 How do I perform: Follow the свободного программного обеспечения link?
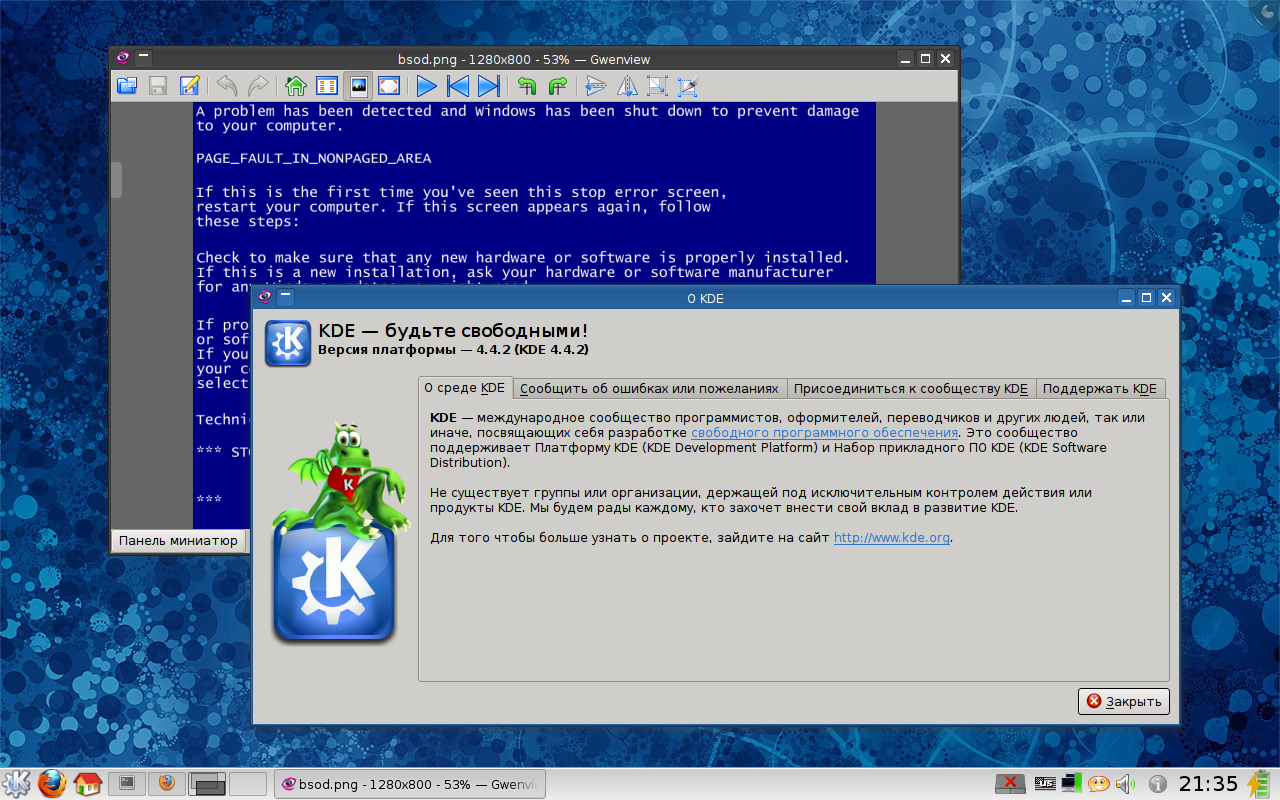pyautogui.click(x=824, y=433)
